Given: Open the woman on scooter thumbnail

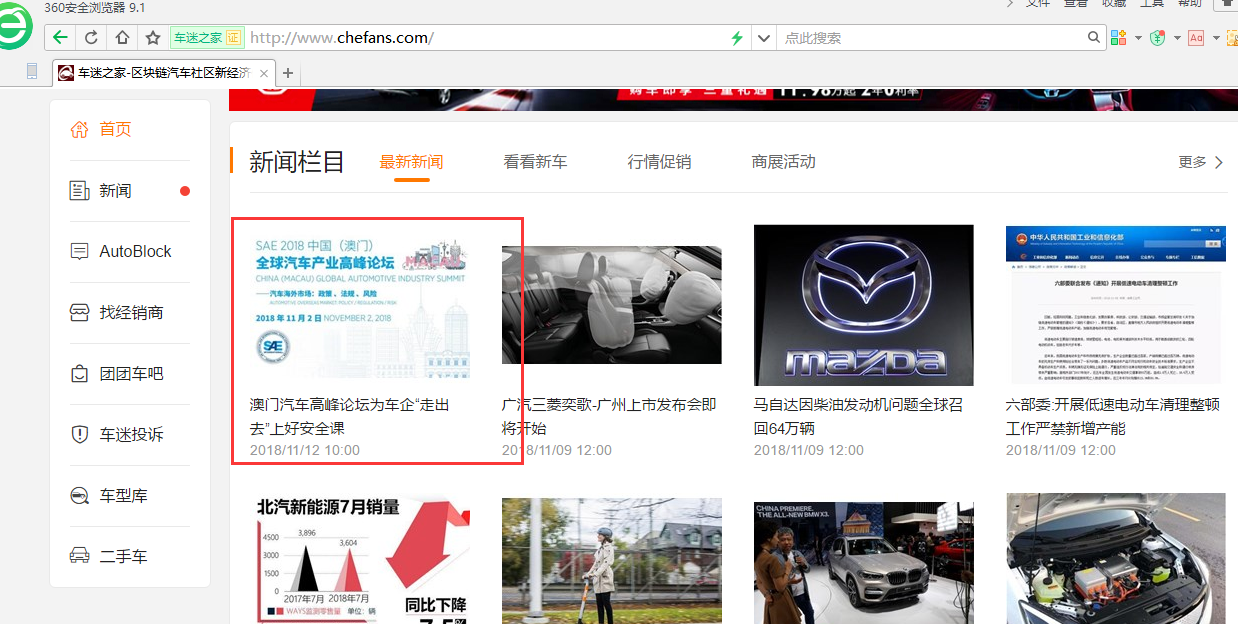Looking at the screenshot, I should tap(612, 561).
